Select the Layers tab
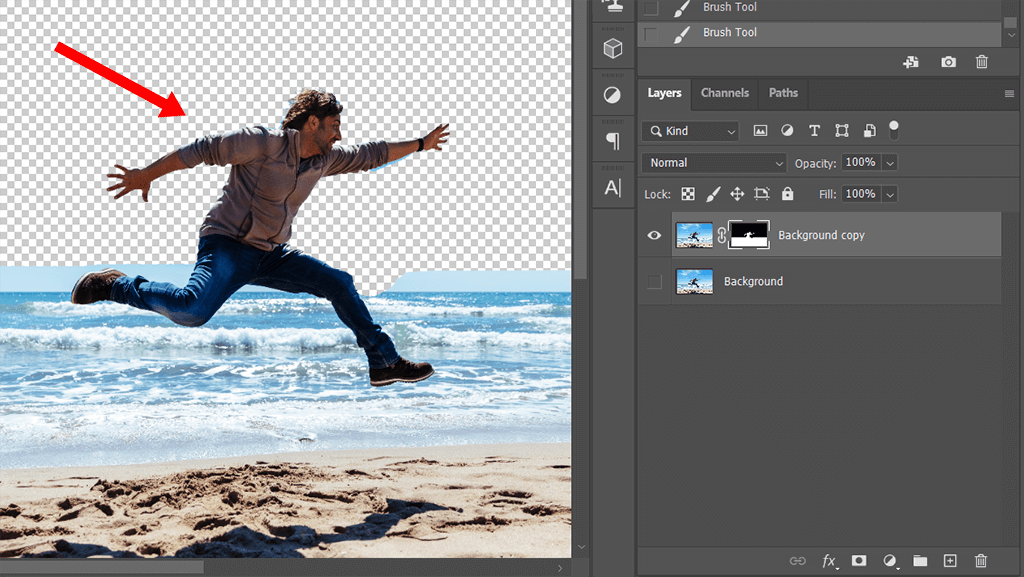1024x577 pixels. coord(664,93)
